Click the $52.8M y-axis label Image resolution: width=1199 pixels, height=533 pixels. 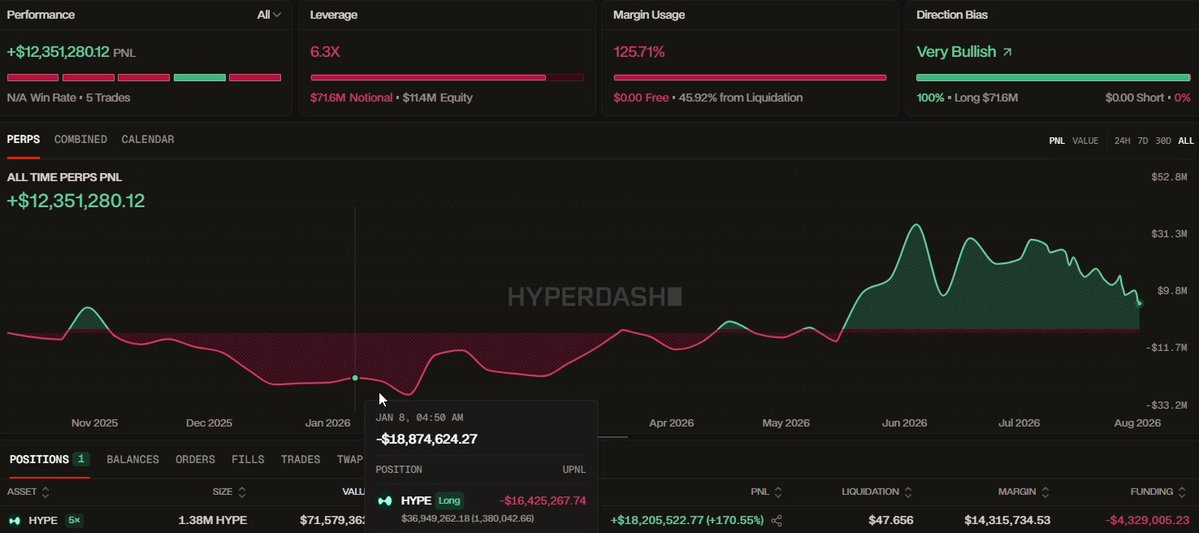(1169, 177)
